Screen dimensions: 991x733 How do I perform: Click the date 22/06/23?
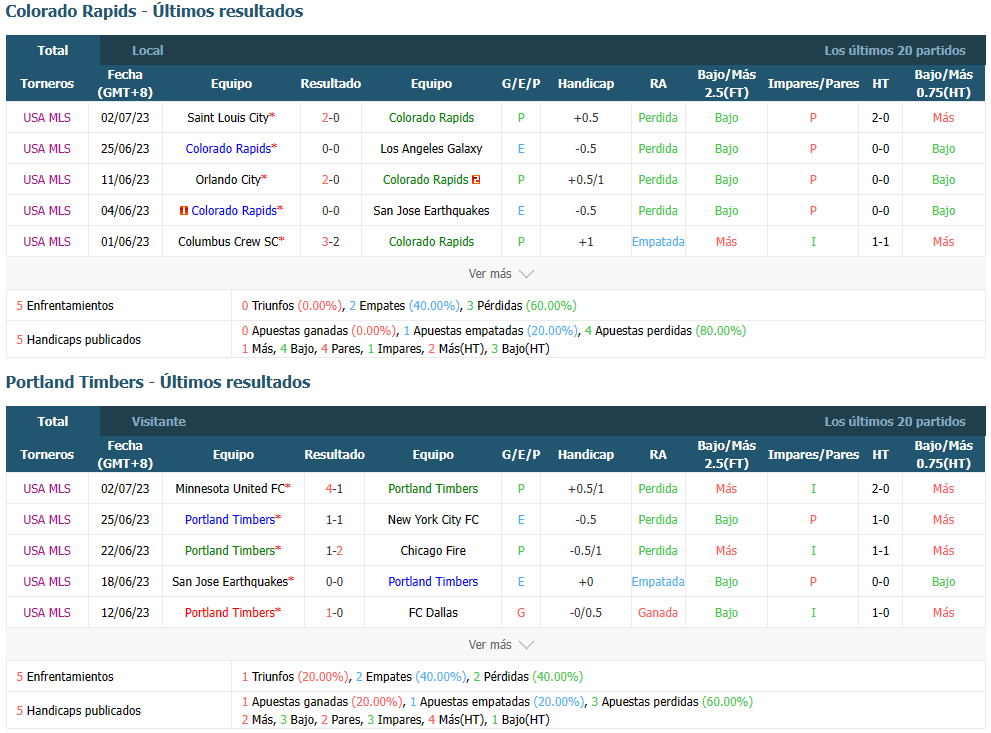point(125,551)
